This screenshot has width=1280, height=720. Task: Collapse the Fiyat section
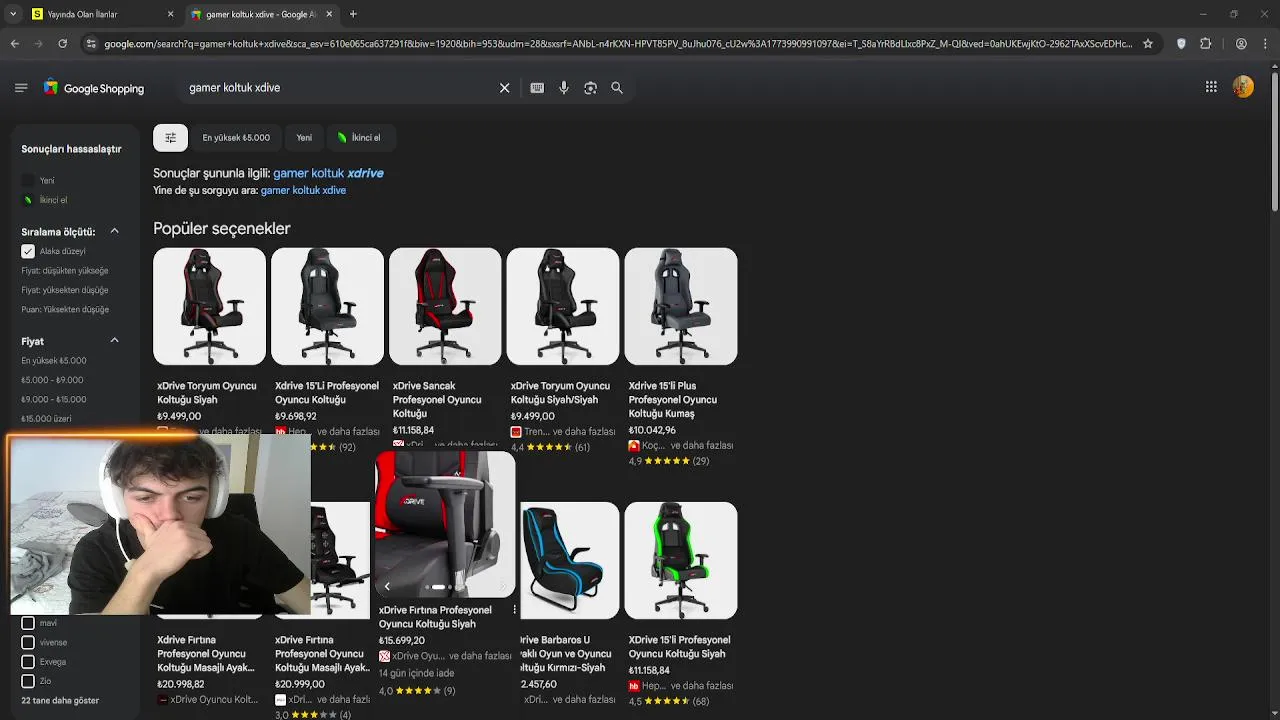(114, 341)
